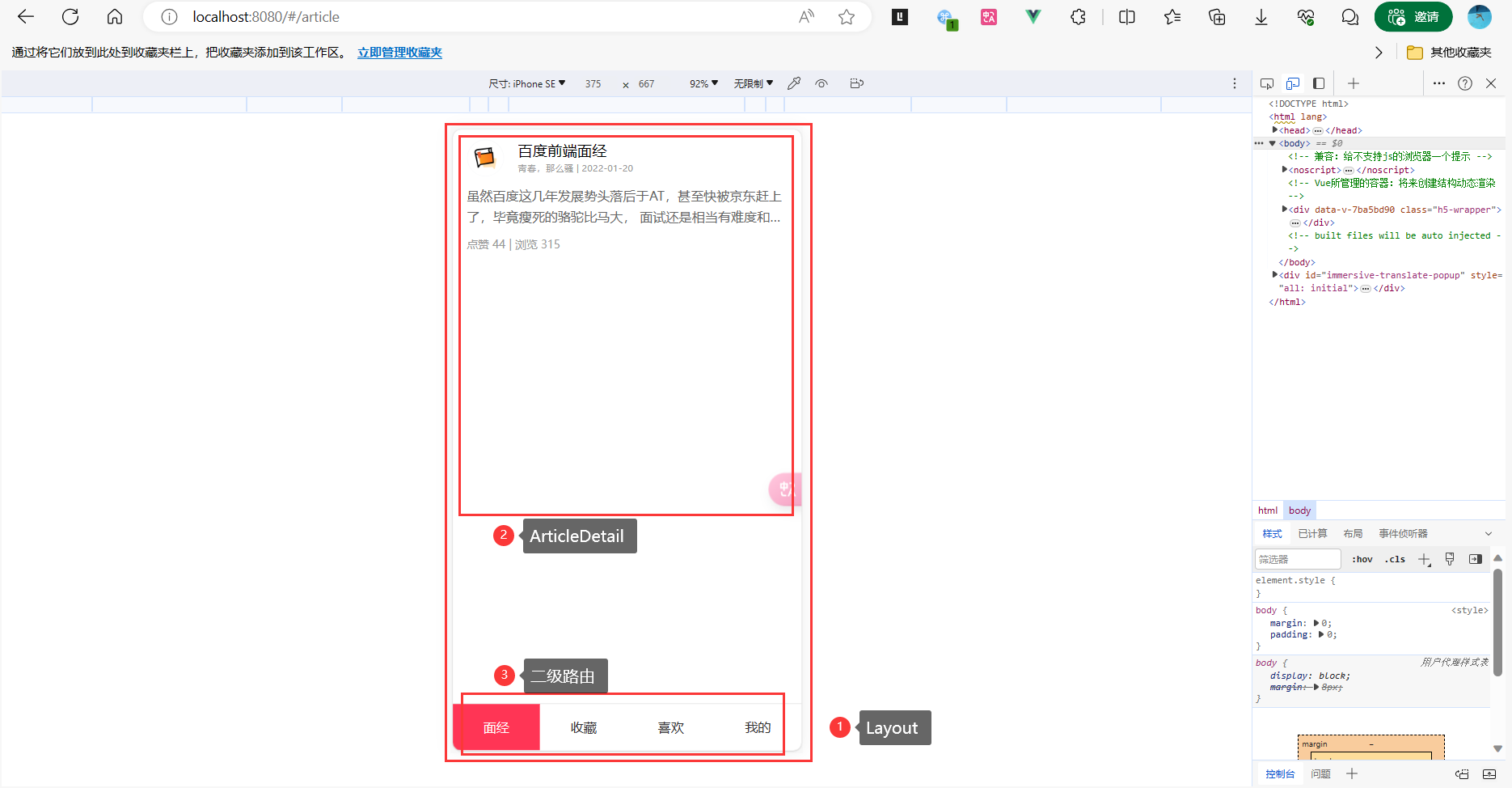The height and width of the screenshot is (788, 1512).
Task: Click the eyedropper icon in the device toolbar
Action: click(794, 83)
